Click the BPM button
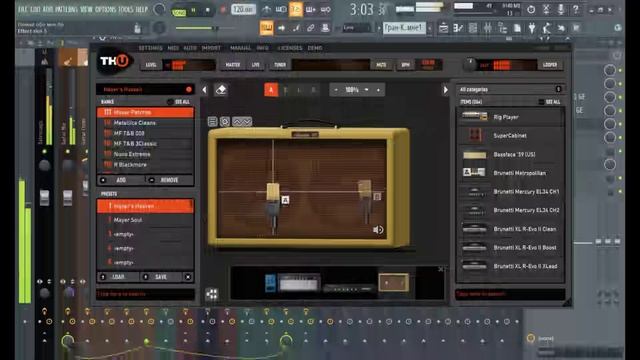 tap(405, 65)
